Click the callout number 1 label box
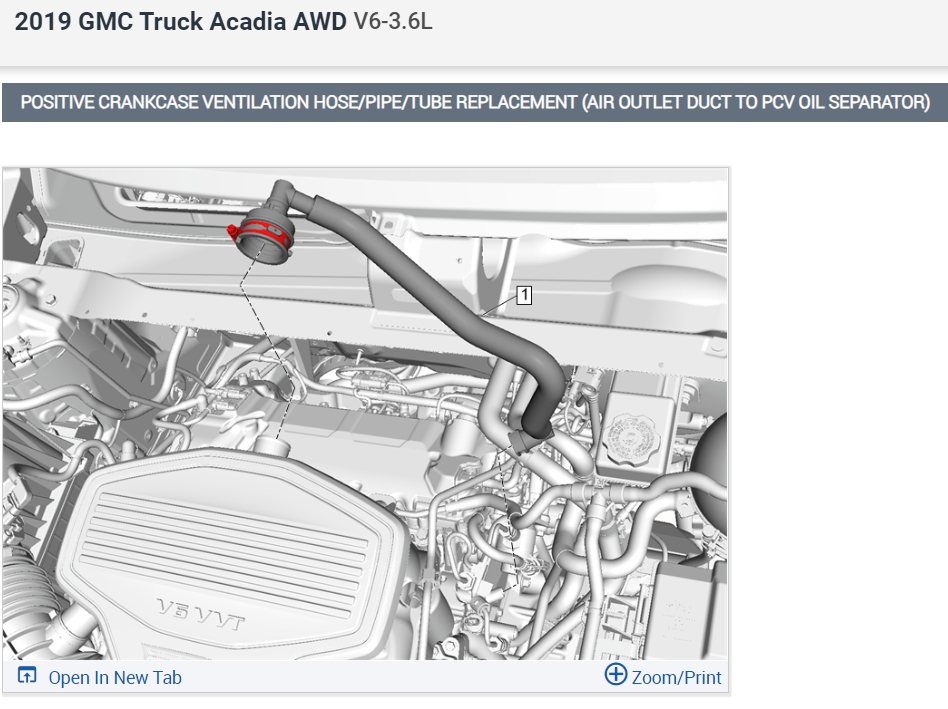This screenshot has height=709, width=948. click(x=524, y=295)
